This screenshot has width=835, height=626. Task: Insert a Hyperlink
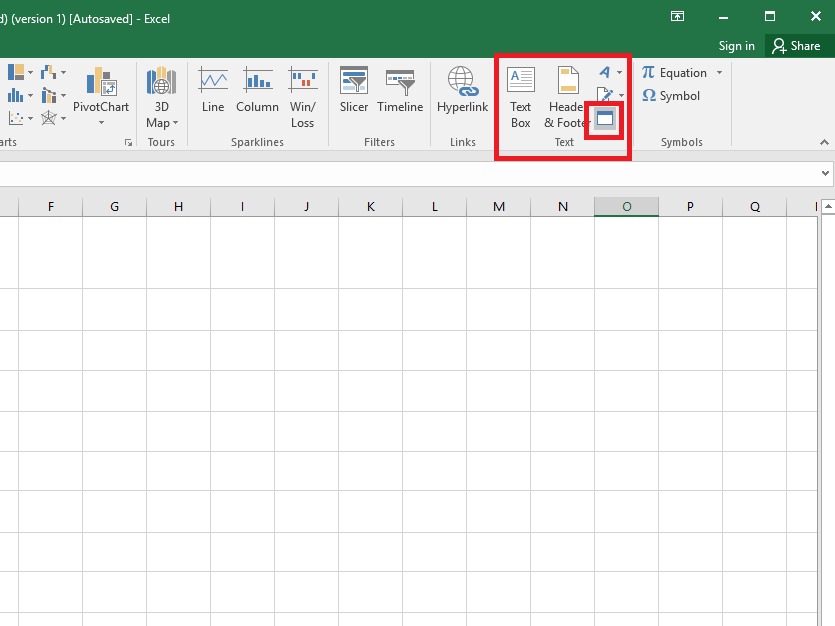462,89
